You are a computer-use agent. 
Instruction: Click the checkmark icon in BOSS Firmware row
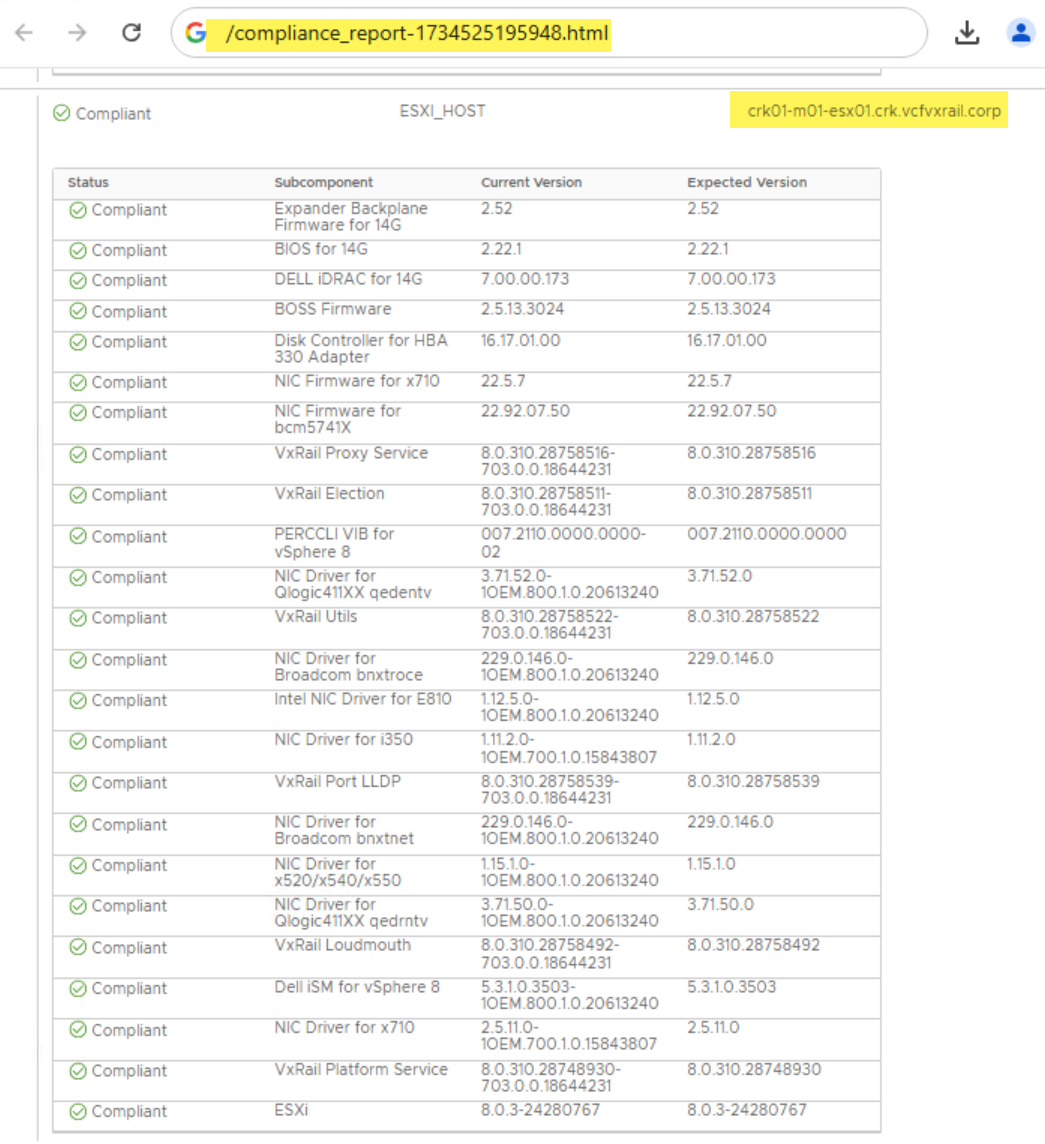tap(78, 312)
